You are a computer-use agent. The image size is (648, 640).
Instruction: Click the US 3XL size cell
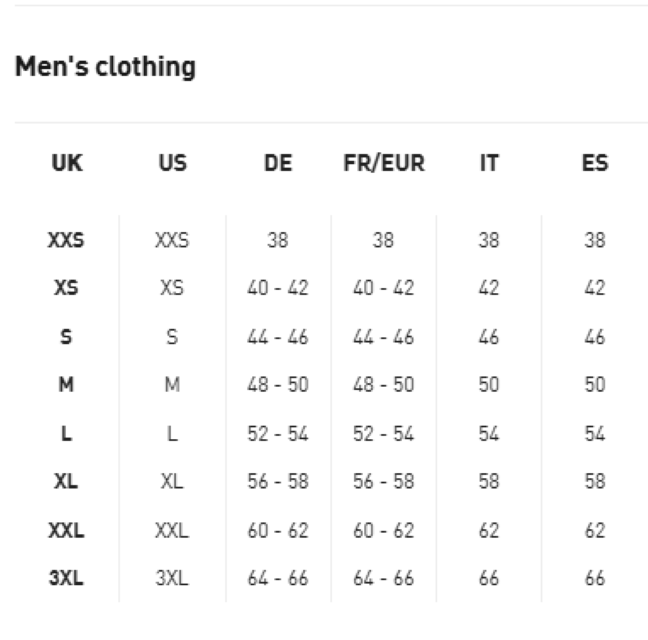point(172,579)
